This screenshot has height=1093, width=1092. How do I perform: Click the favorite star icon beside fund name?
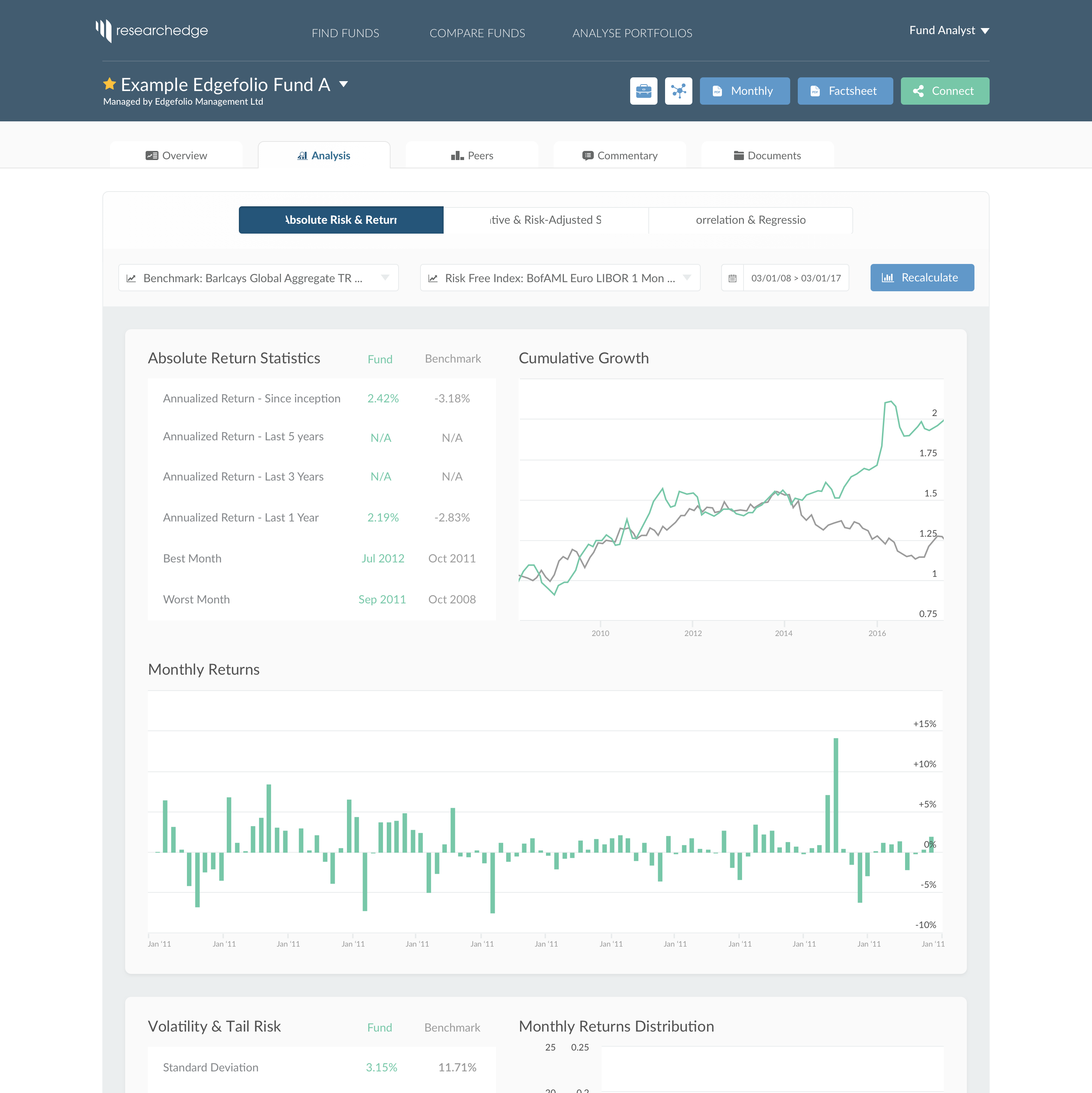[110, 84]
